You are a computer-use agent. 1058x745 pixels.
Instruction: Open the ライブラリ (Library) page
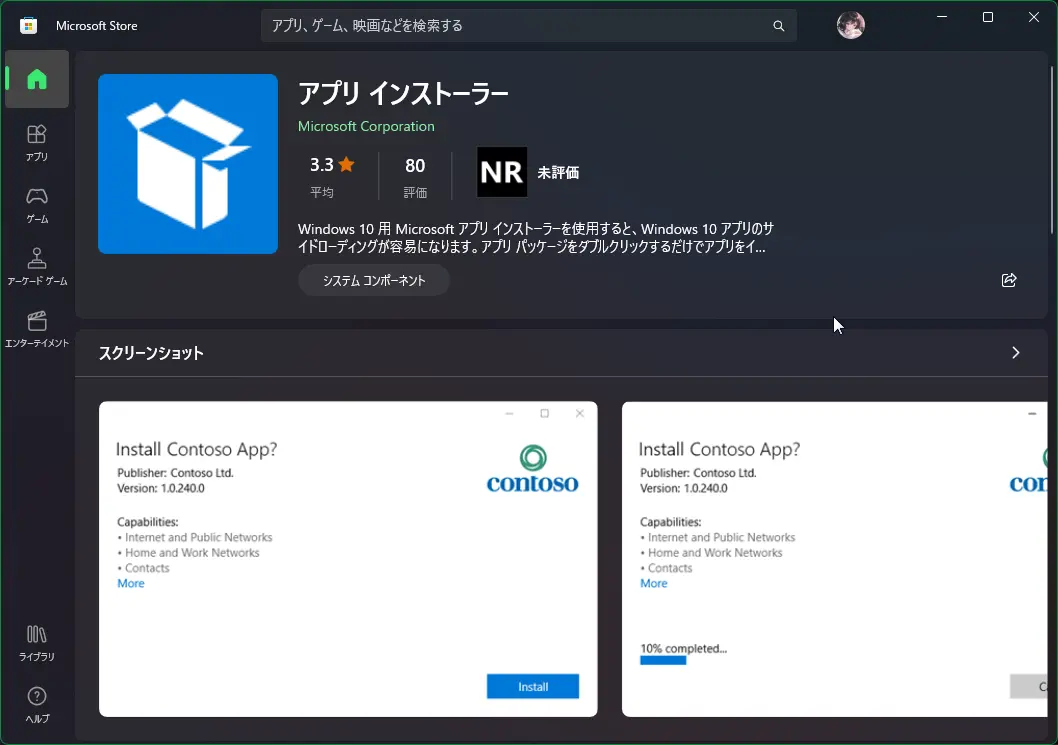tap(37, 642)
